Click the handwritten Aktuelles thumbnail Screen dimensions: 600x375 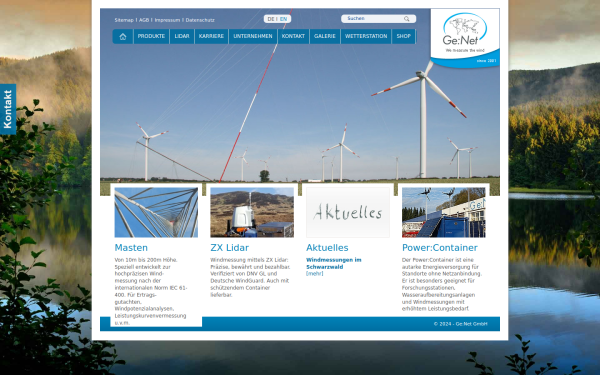point(348,212)
